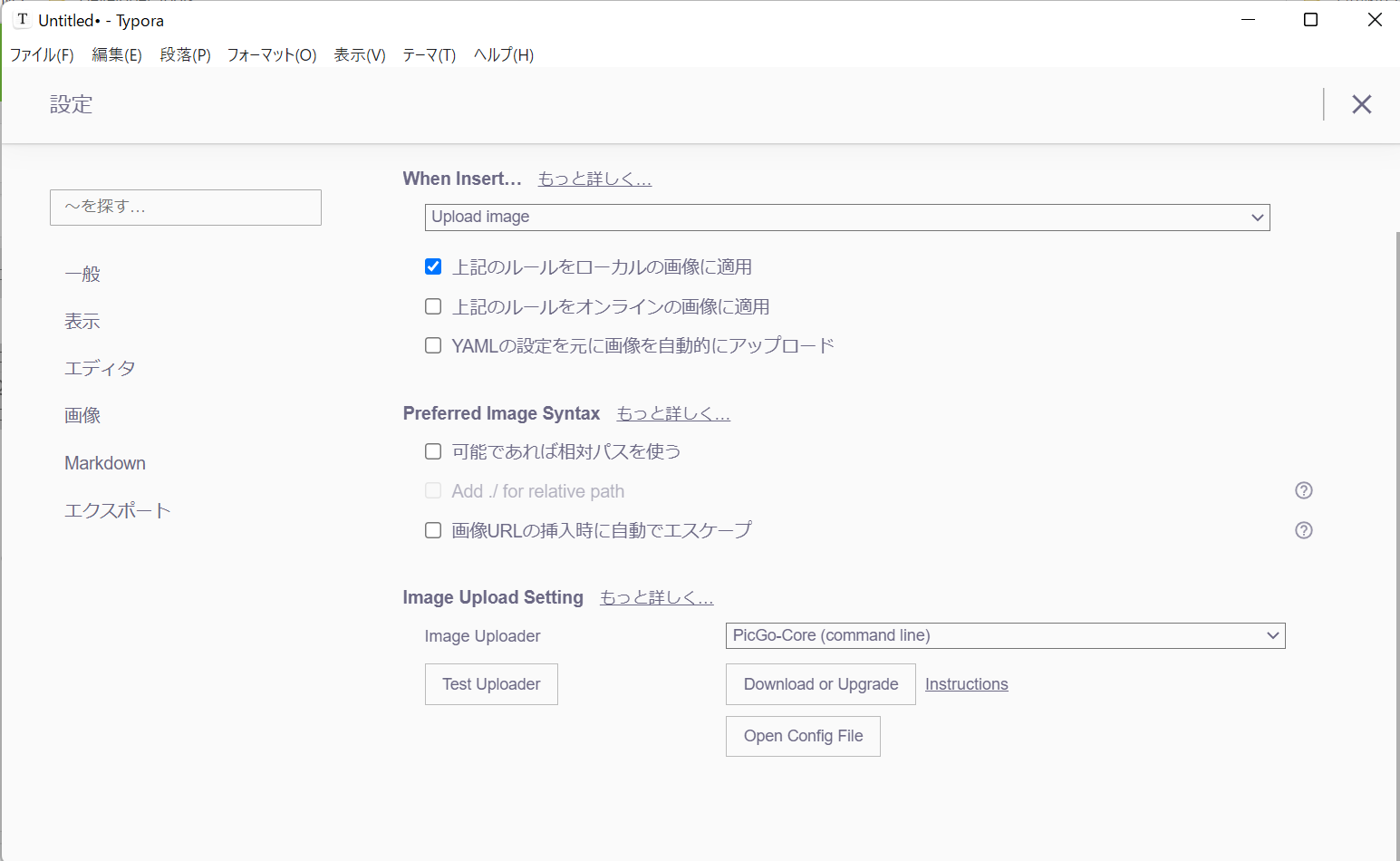Maximize the Typora window

[1310, 20]
